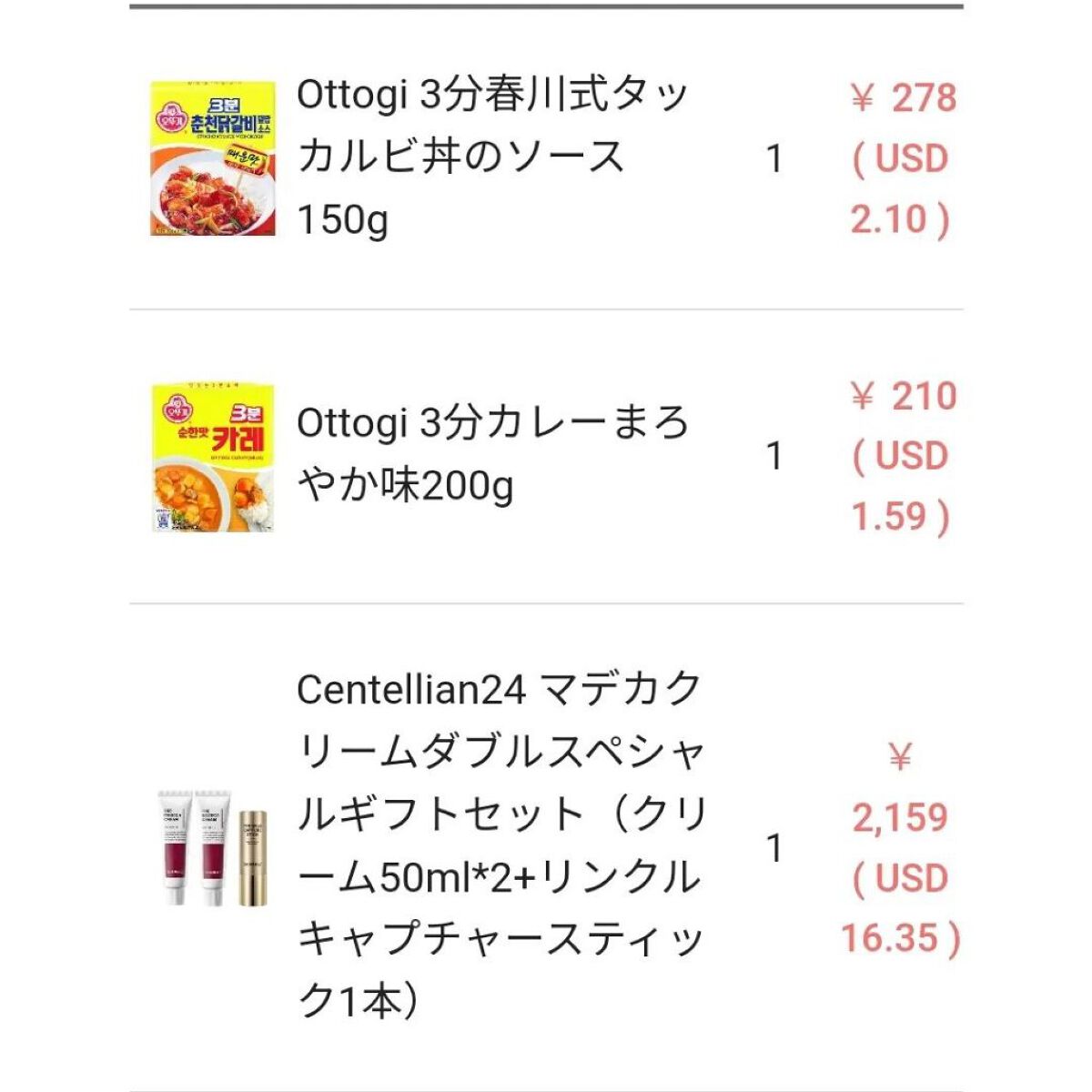Click the USD 2.10 converted price
Viewport: 1092px width, 1092px height.
point(901,189)
